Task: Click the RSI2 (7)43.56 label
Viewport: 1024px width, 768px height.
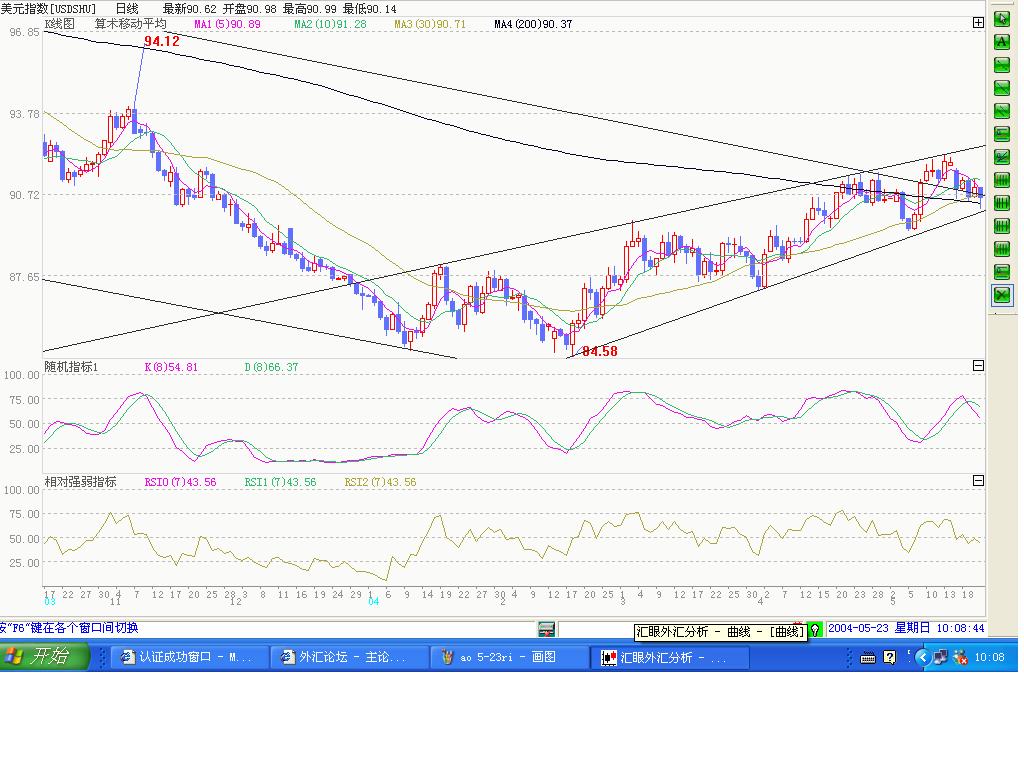Action: 380,482
